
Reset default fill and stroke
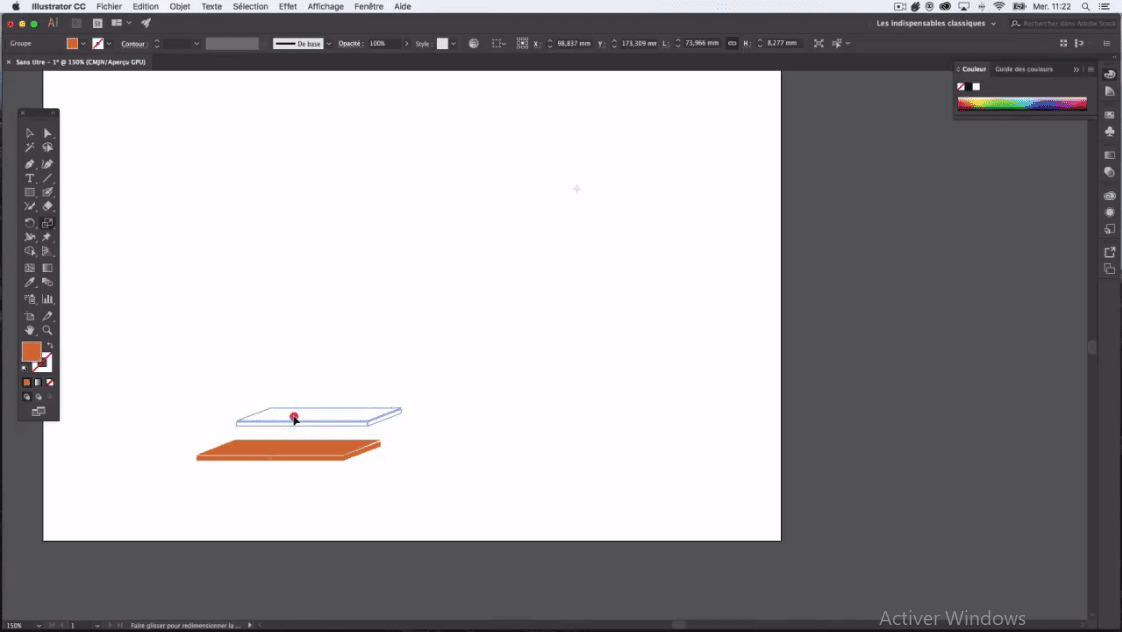26,368
